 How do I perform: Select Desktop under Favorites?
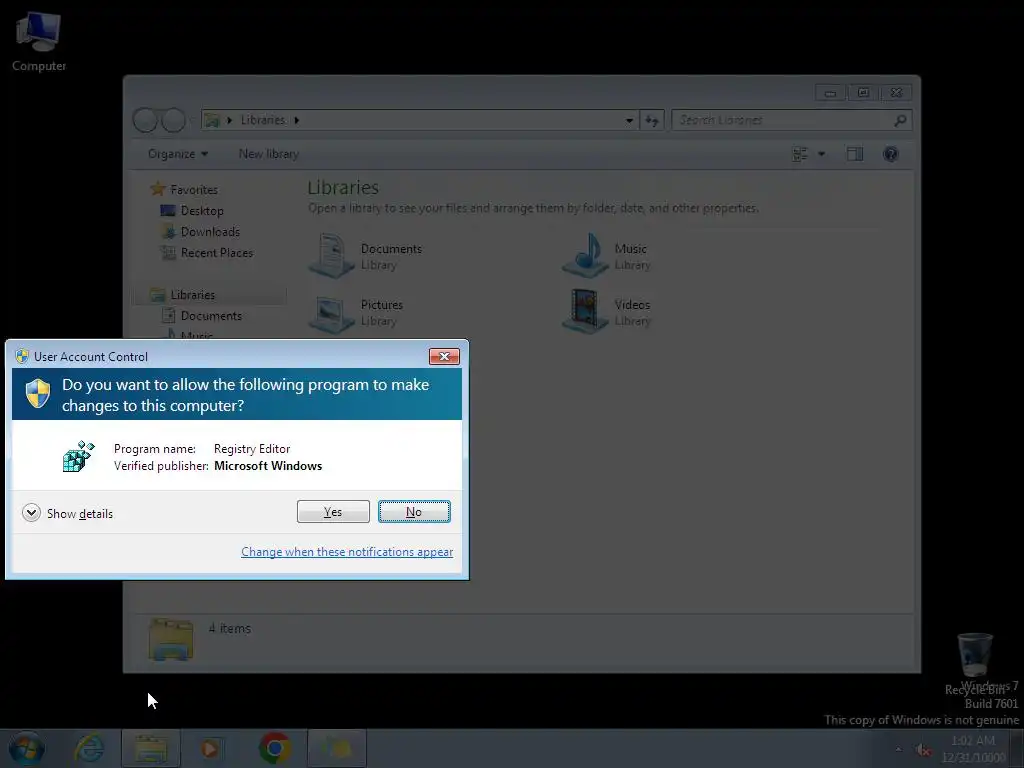192,210
